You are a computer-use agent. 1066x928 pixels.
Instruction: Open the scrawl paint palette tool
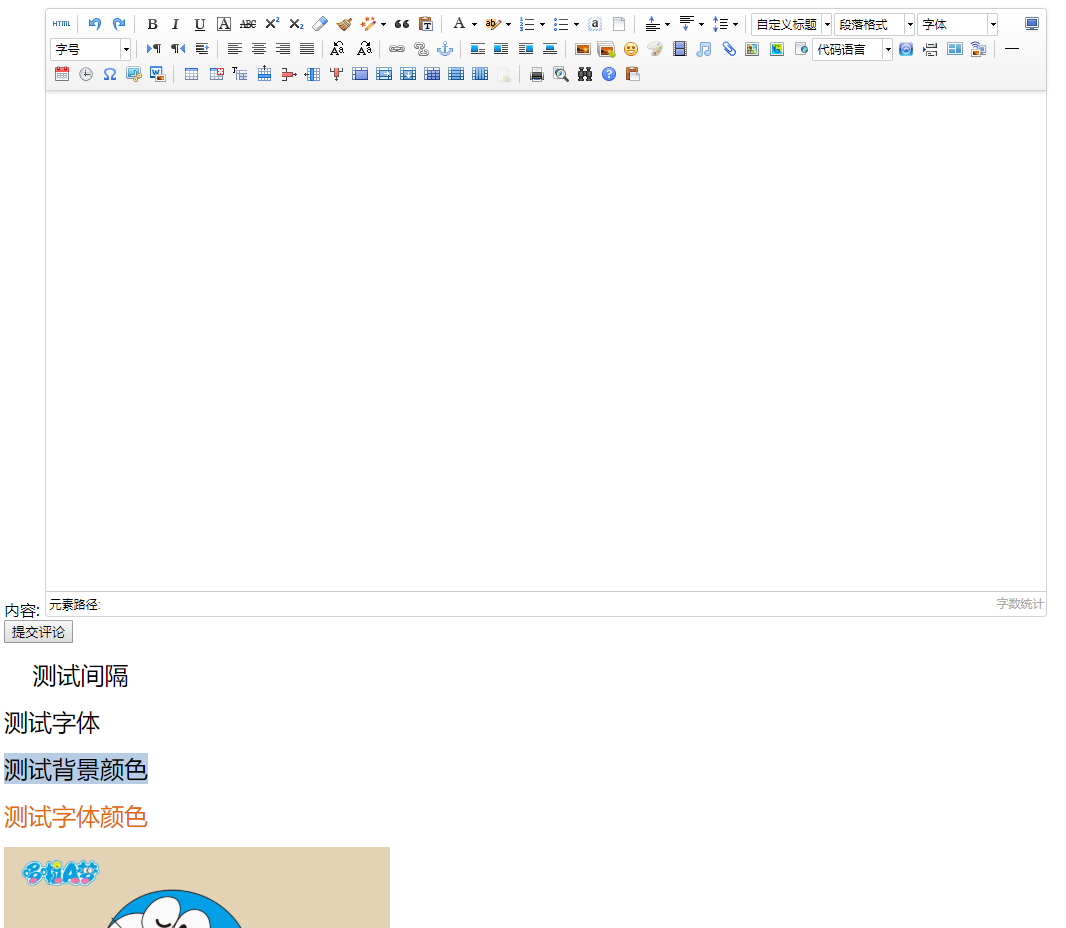click(655, 49)
